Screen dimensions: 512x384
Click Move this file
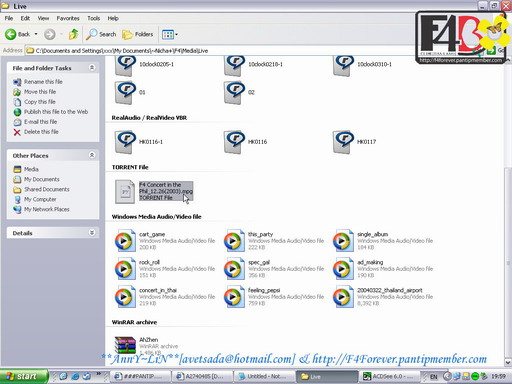(x=40, y=92)
